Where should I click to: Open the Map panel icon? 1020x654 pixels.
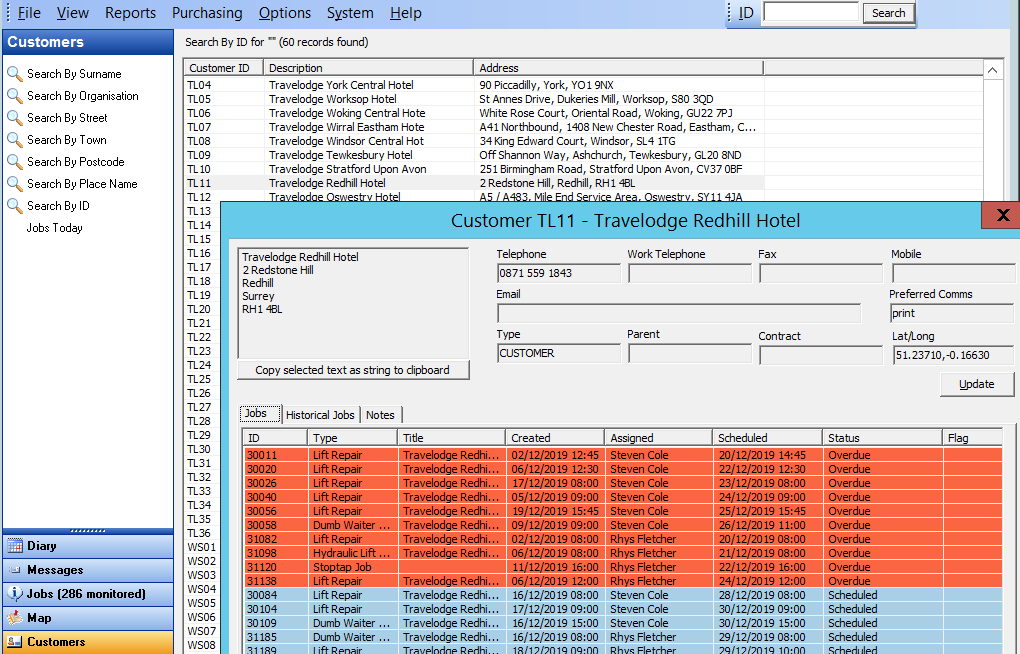tap(15, 618)
